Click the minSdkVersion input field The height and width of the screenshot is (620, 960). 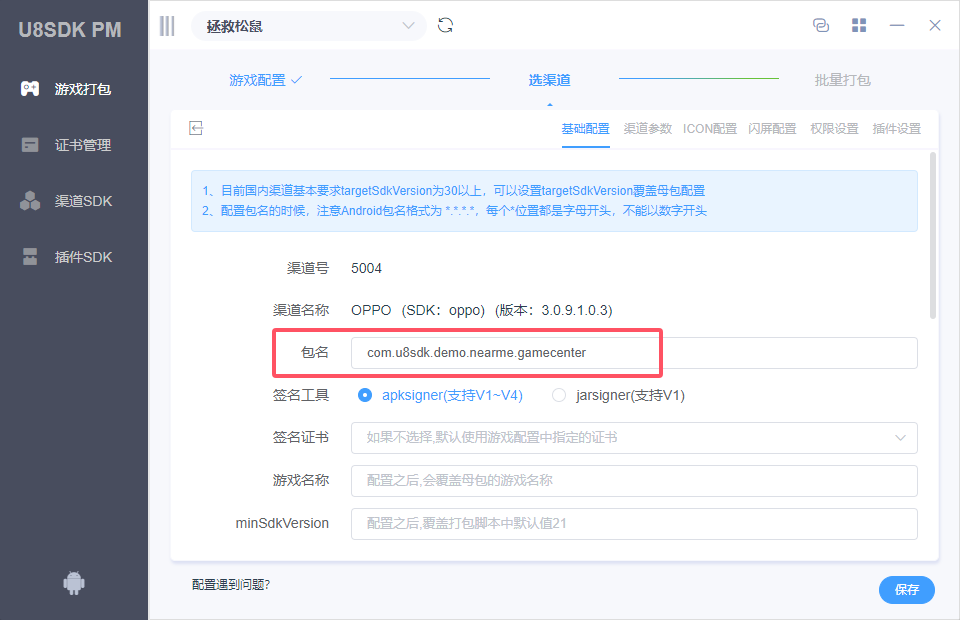(634, 523)
